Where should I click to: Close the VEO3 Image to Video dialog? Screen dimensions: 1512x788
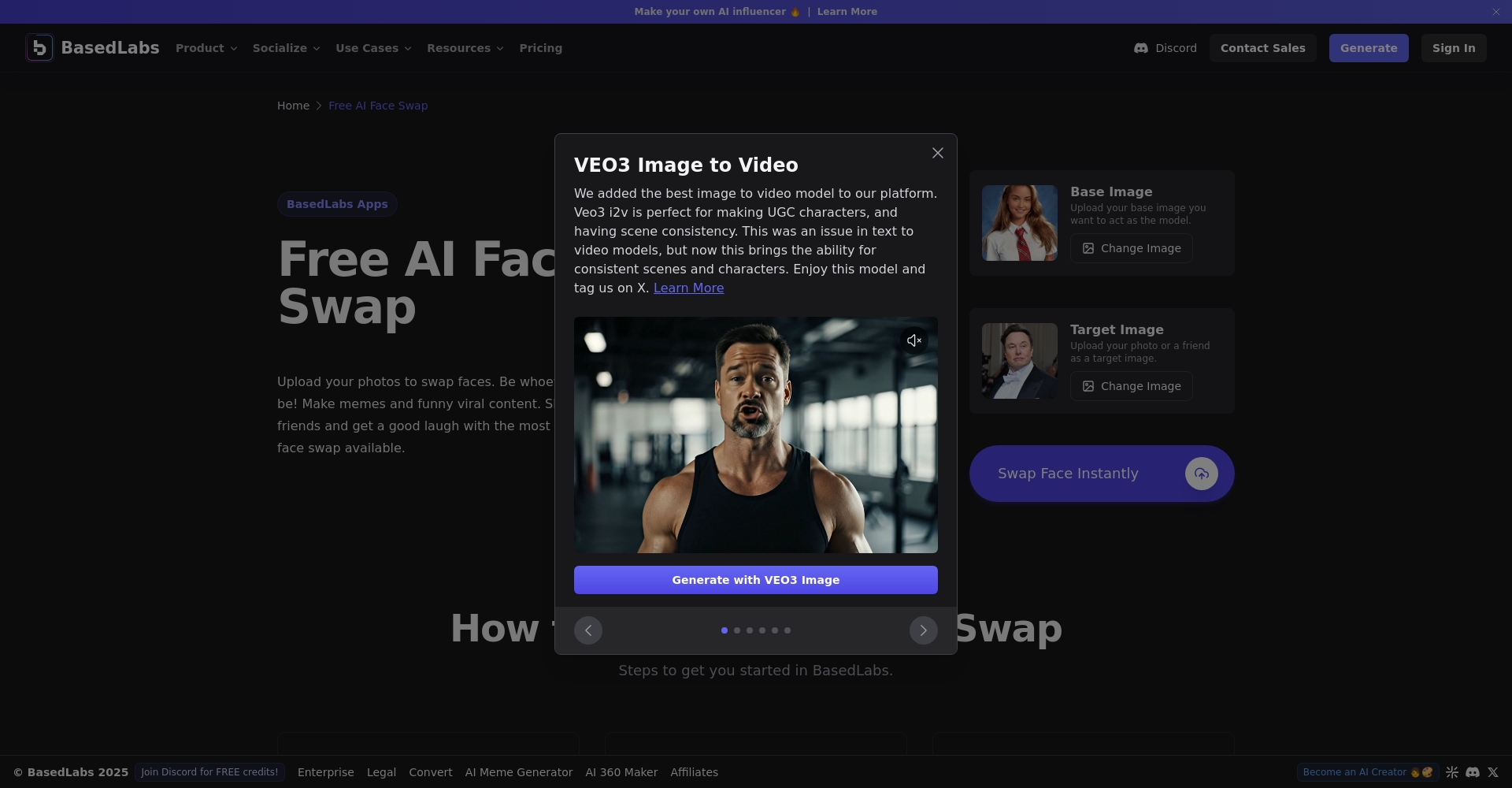[x=937, y=153]
